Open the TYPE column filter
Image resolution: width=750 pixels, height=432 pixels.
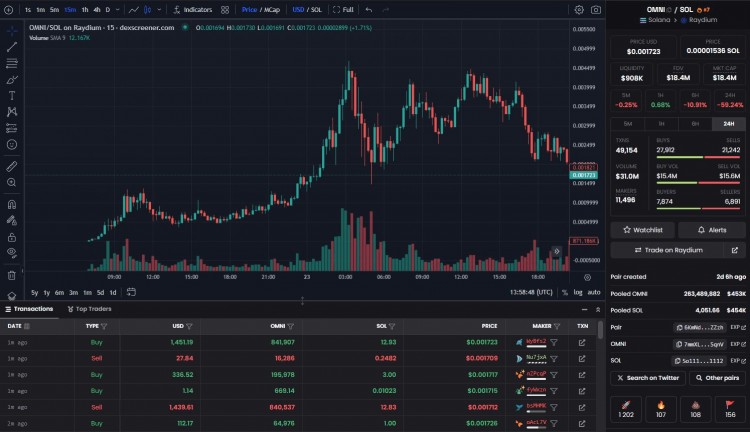point(105,326)
